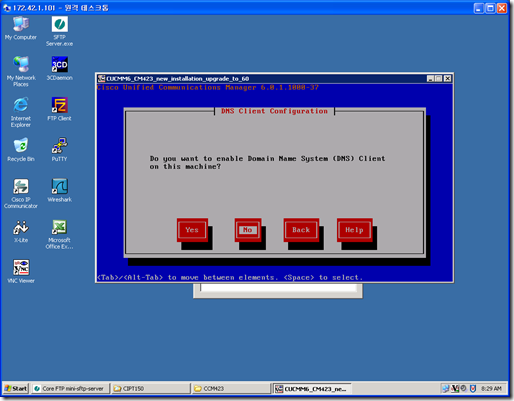
Task: Launch Wireshark desktop shortcut
Action: point(59,190)
